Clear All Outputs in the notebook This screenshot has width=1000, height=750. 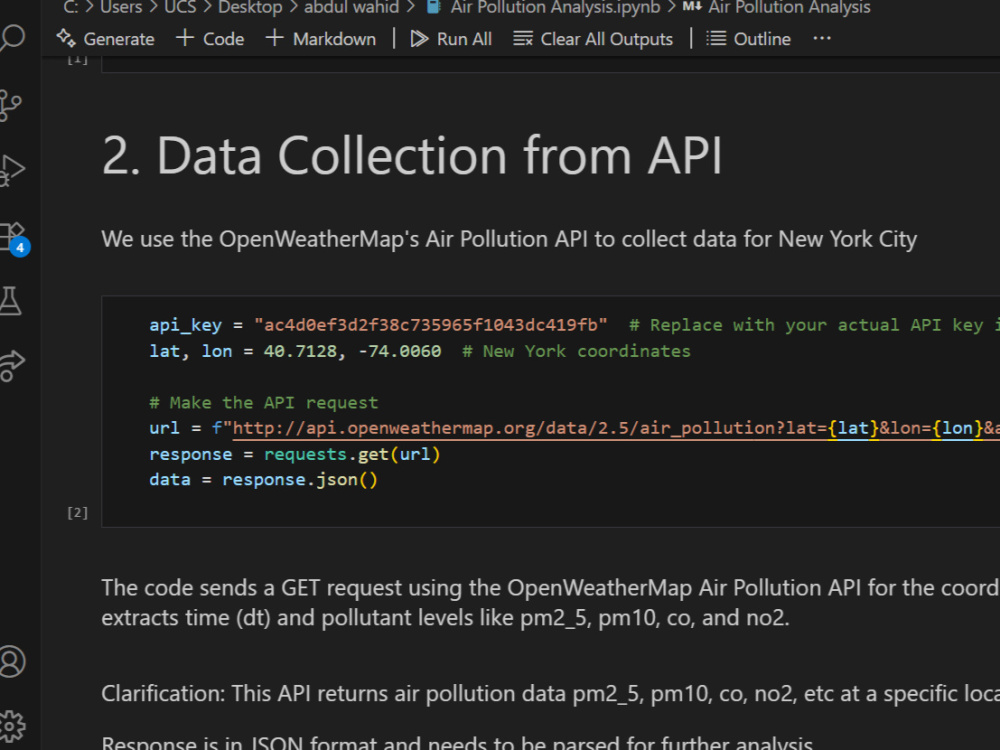(593, 39)
